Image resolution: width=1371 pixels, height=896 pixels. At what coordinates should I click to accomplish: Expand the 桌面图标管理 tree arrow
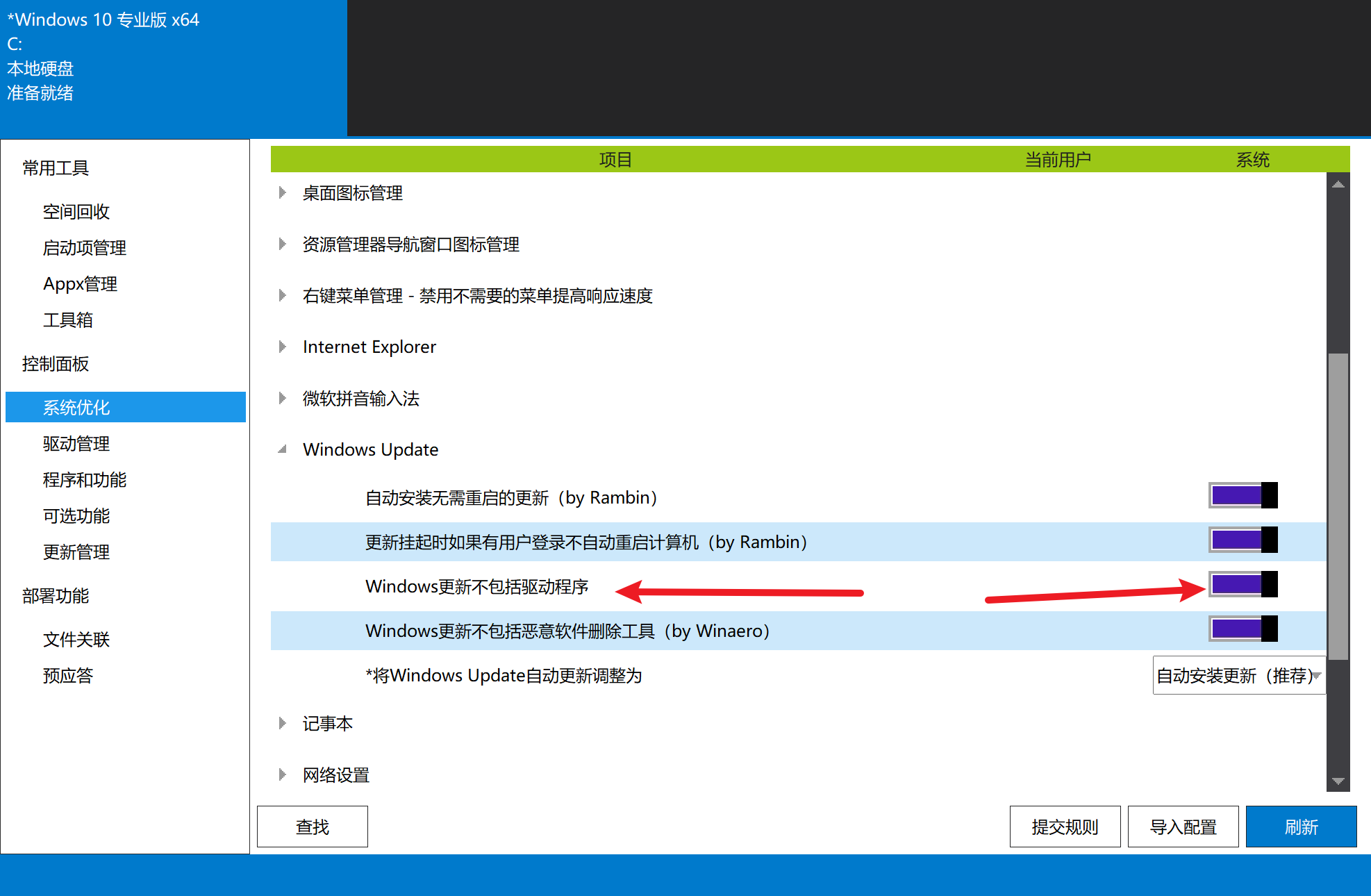[x=282, y=192]
